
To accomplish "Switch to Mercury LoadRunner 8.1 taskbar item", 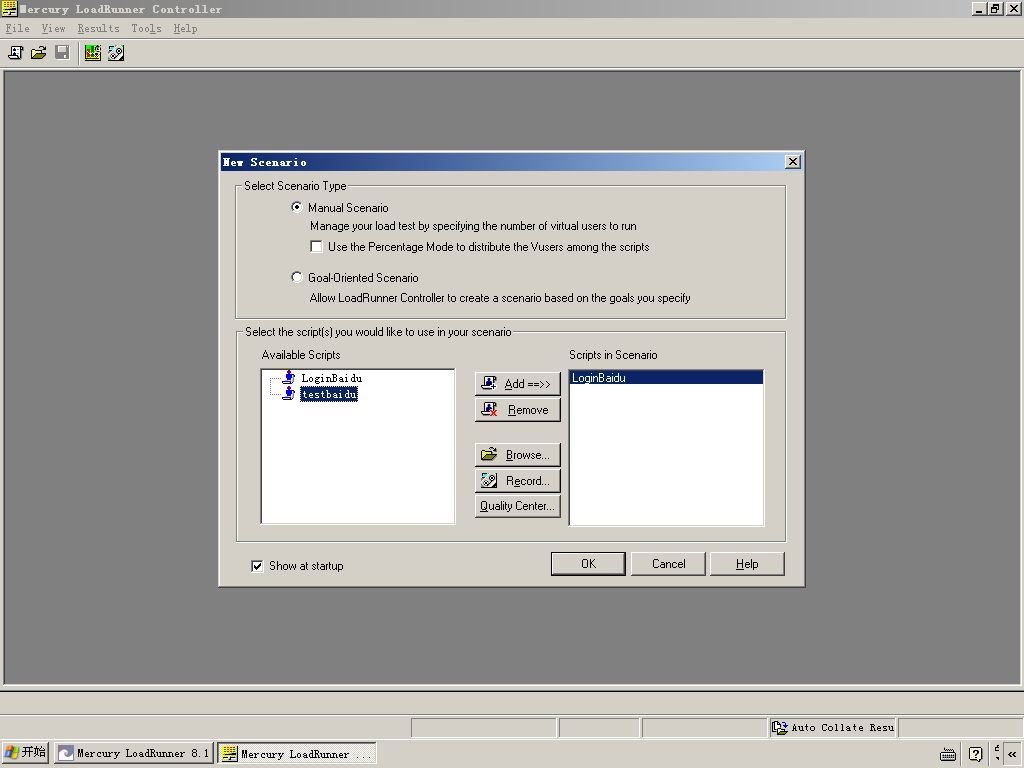I will pos(134,753).
